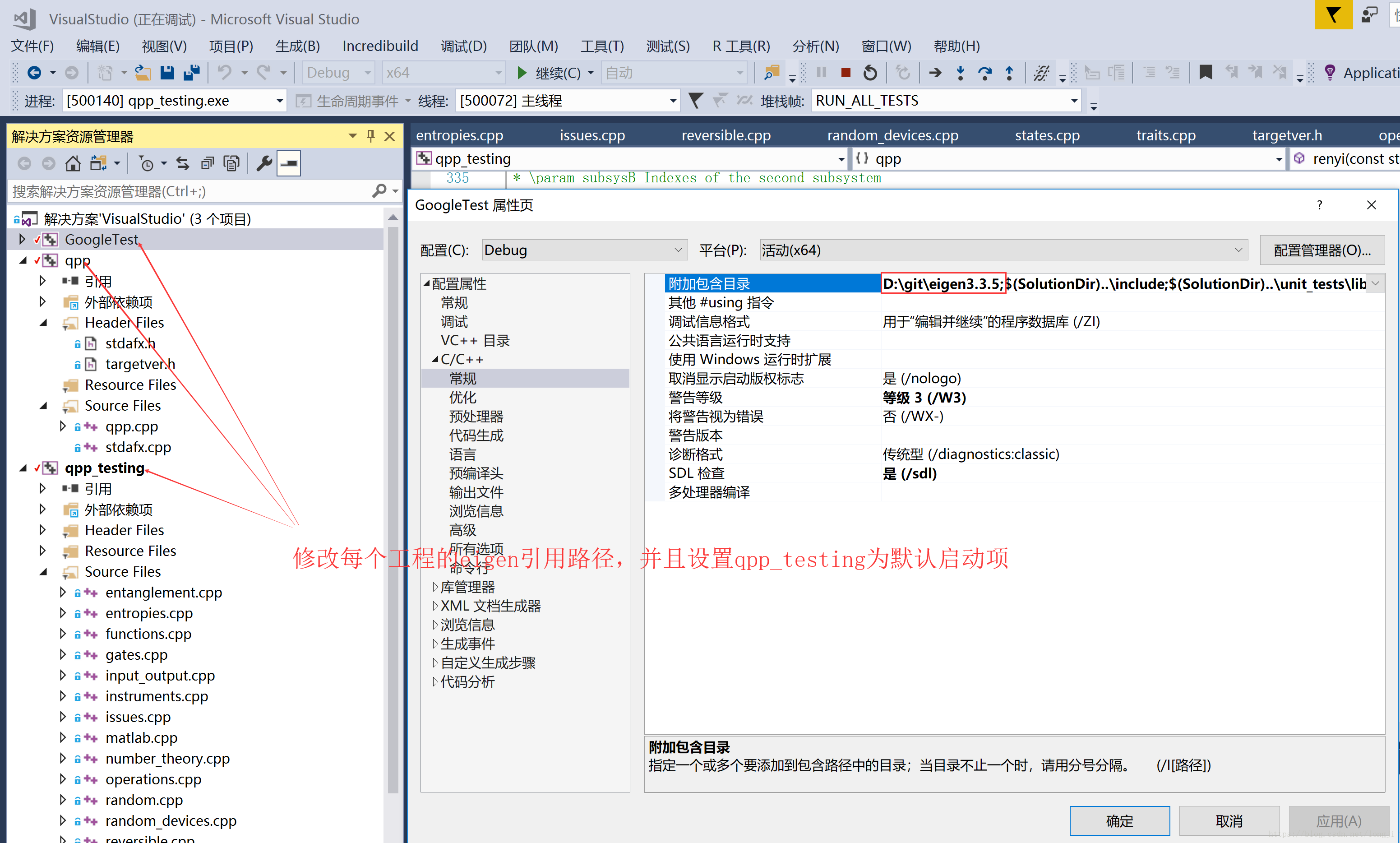Image resolution: width=1400 pixels, height=843 pixels.
Task: Click the Restart debugging icon
Action: coord(869,73)
